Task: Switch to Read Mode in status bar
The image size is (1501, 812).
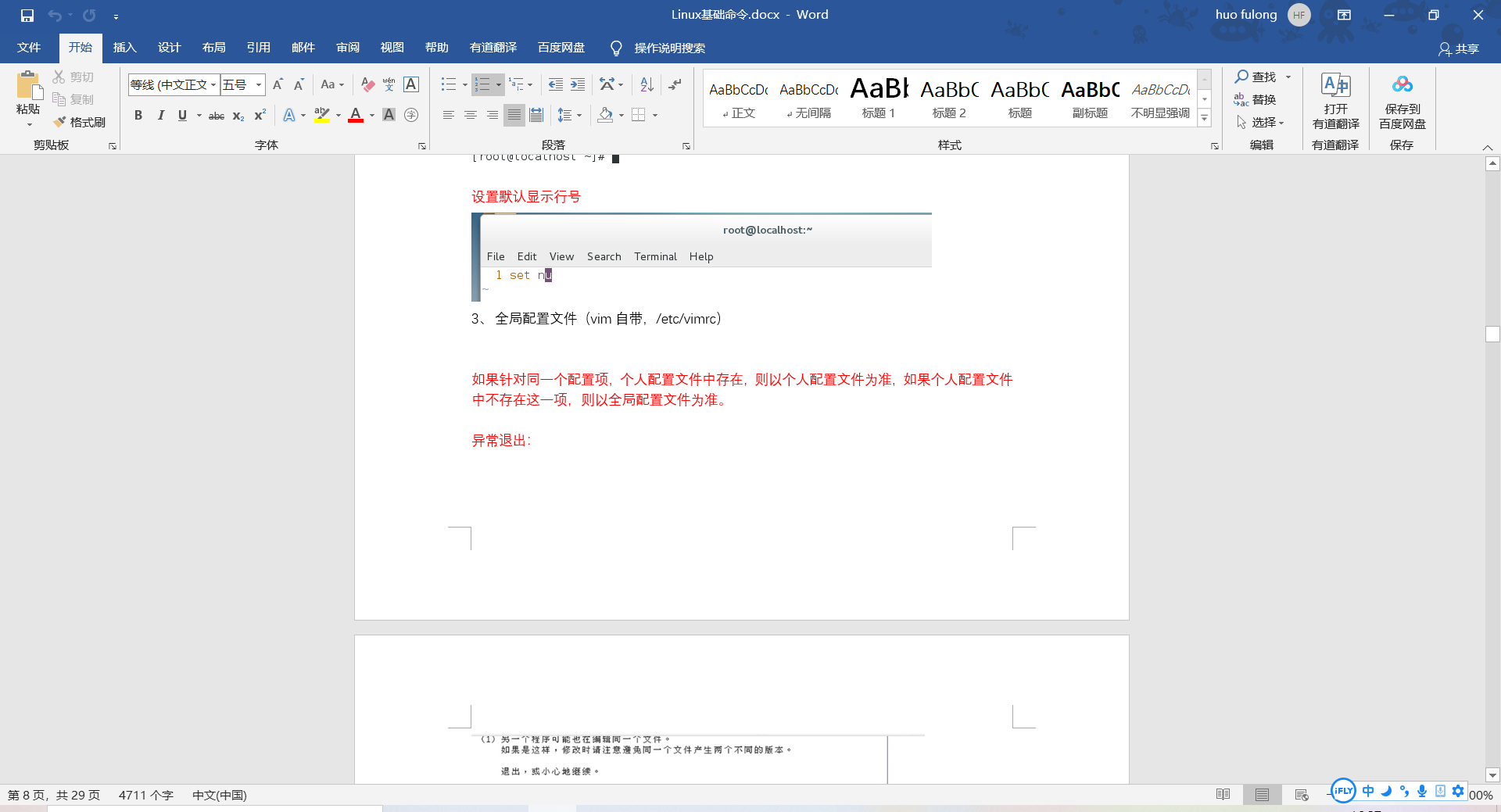Action: (x=1222, y=795)
